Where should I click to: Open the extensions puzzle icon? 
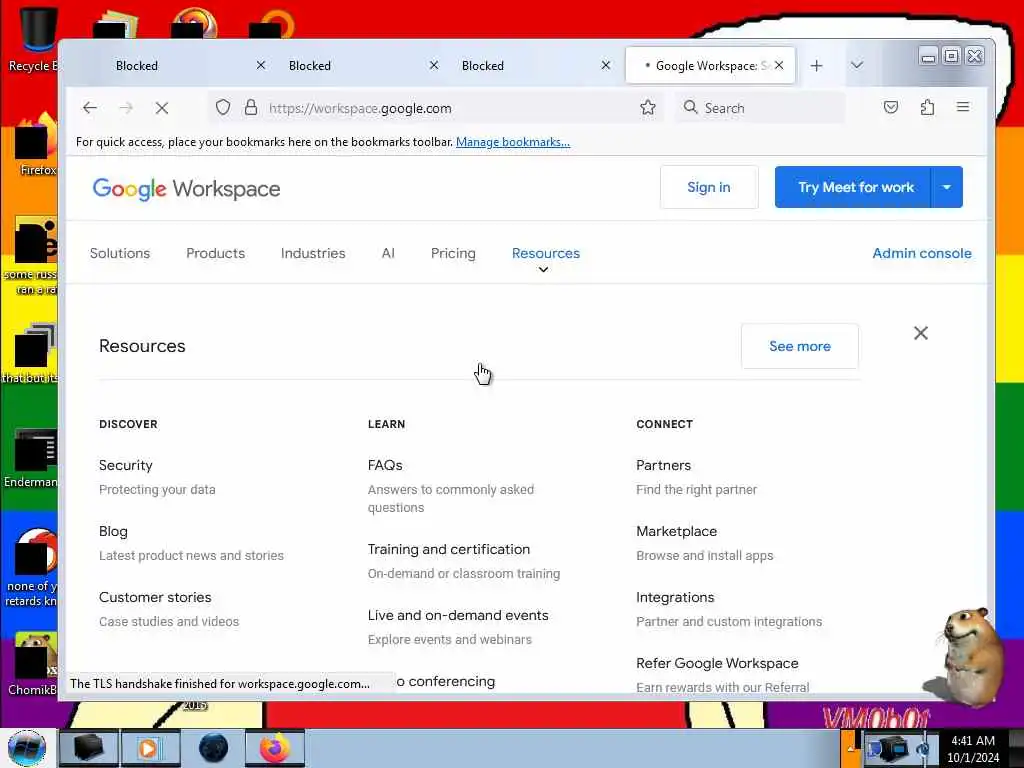927,107
